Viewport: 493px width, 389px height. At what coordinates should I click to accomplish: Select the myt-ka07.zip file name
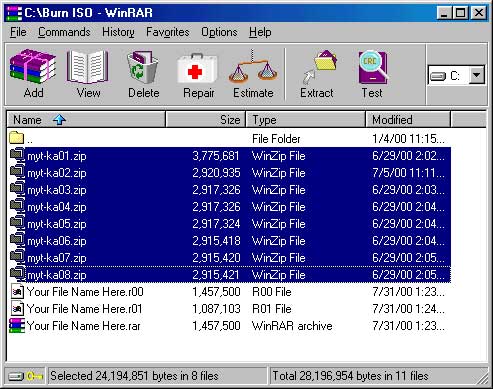click(x=57, y=258)
